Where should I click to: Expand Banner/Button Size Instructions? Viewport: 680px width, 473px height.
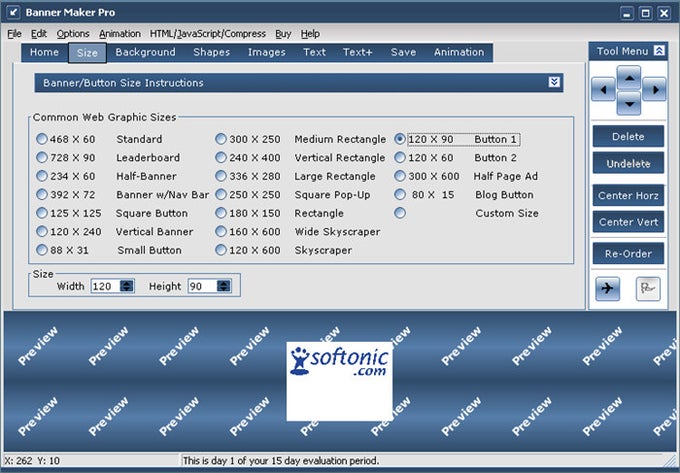(x=554, y=82)
